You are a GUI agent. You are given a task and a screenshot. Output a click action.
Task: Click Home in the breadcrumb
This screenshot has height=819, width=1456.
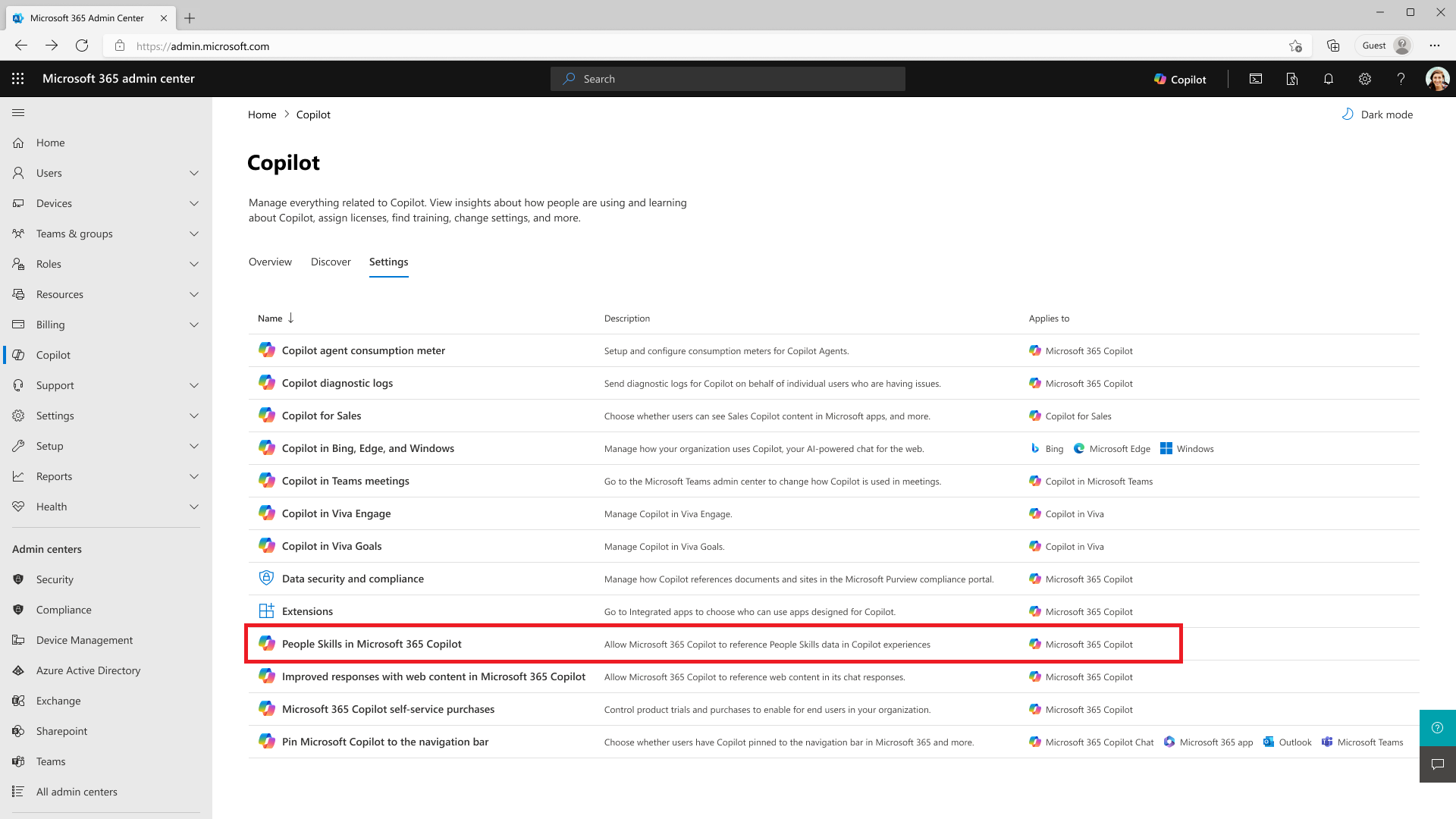tap(262, 115)
